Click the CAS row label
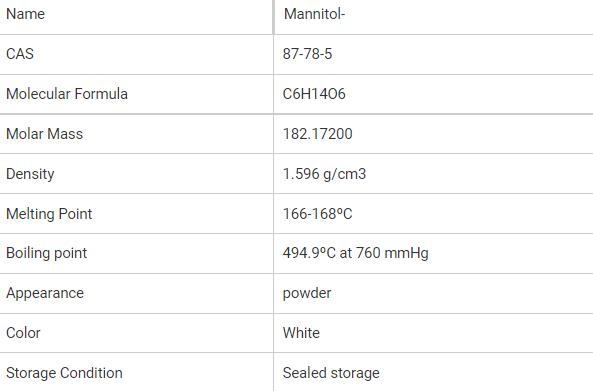593x391 pixels. pyautogui.click(x=20, y=54)
